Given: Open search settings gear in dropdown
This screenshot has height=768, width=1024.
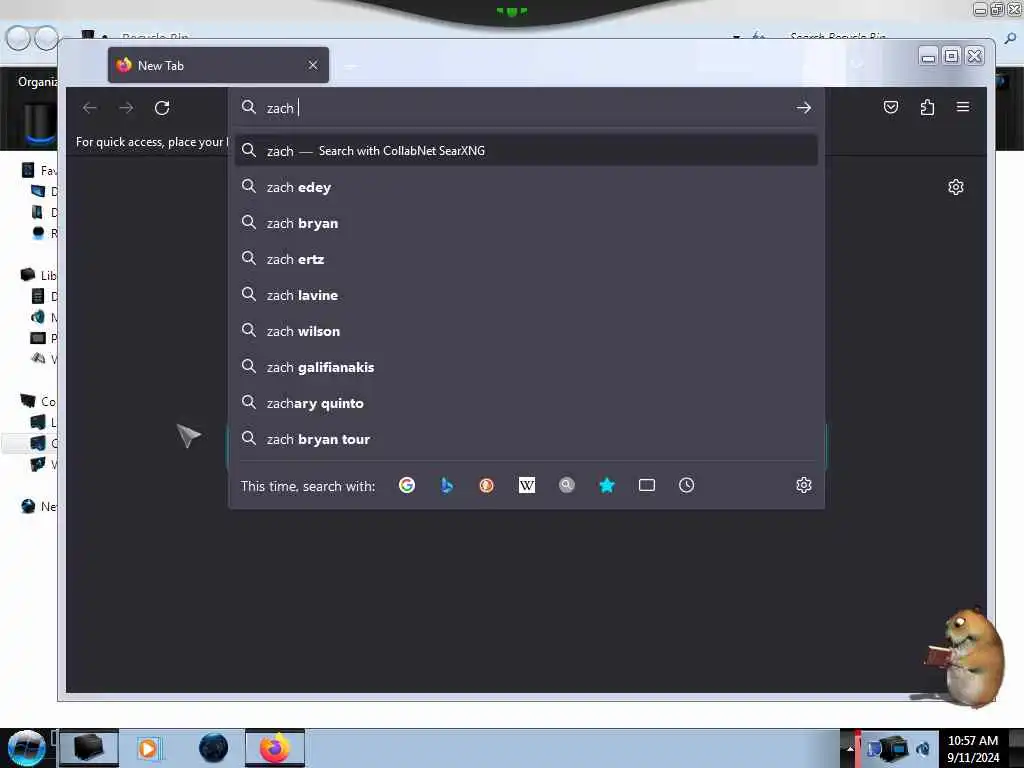Looking at the screenshot, I should coord(803,485).
